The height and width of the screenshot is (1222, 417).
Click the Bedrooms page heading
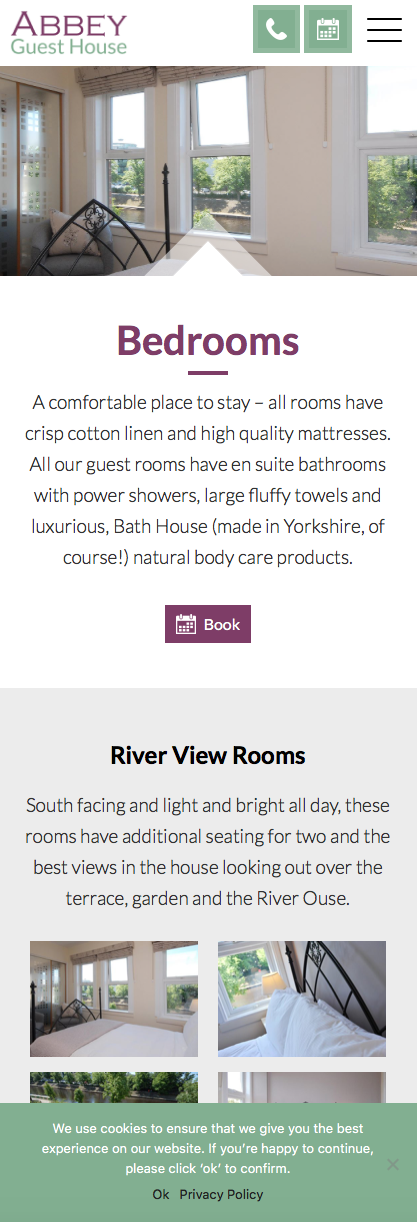click(208, 341)
